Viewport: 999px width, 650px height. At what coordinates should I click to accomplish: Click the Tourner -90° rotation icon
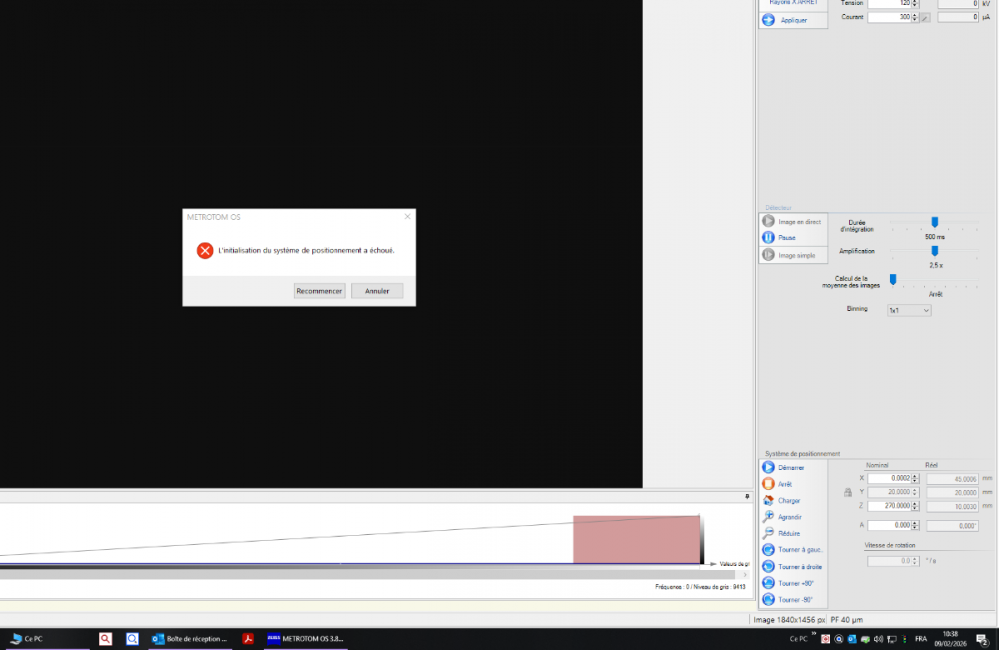point(768,600)
